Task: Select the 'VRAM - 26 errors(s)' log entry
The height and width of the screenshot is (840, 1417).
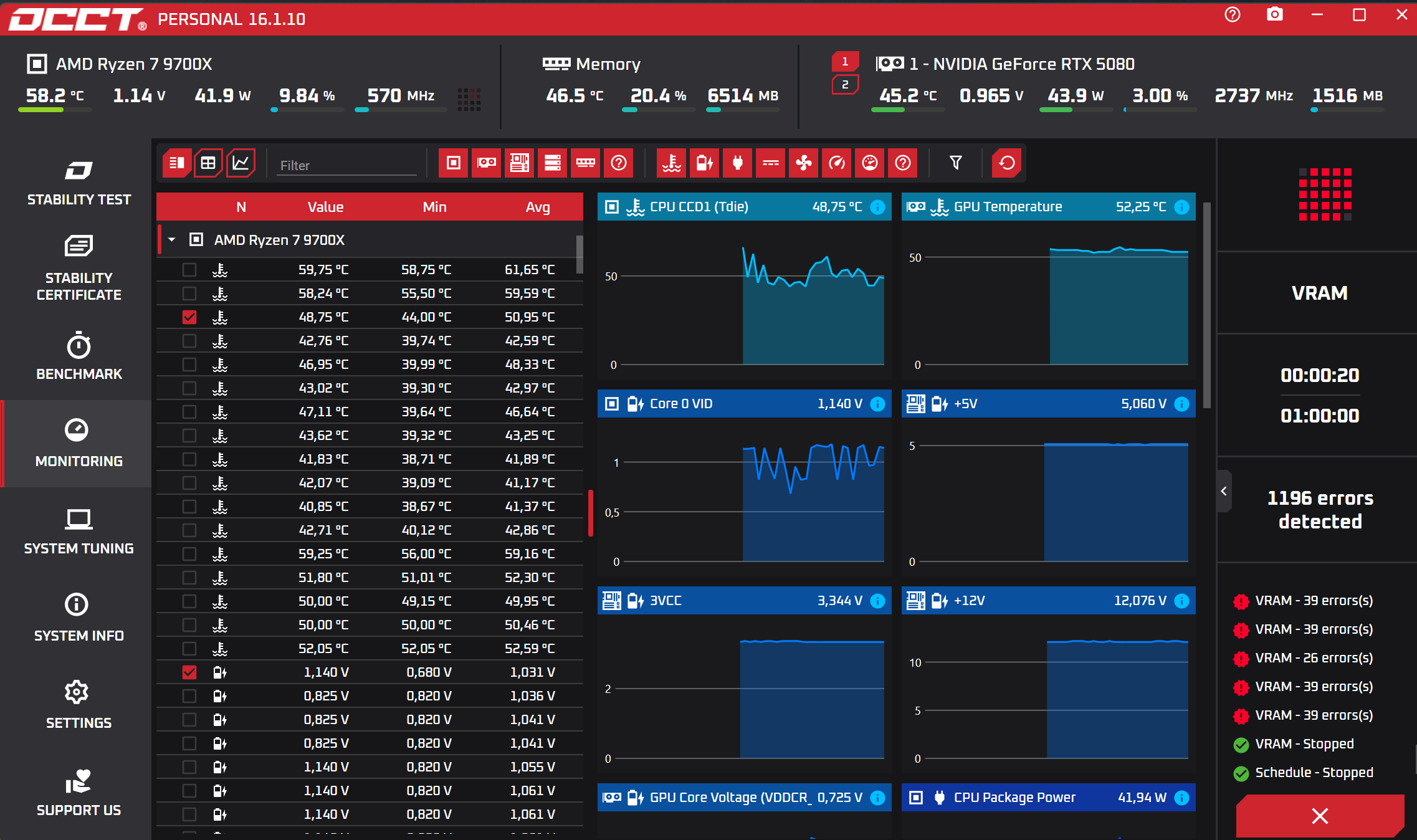Action: pyautogui.click(x=1303, y=658)
